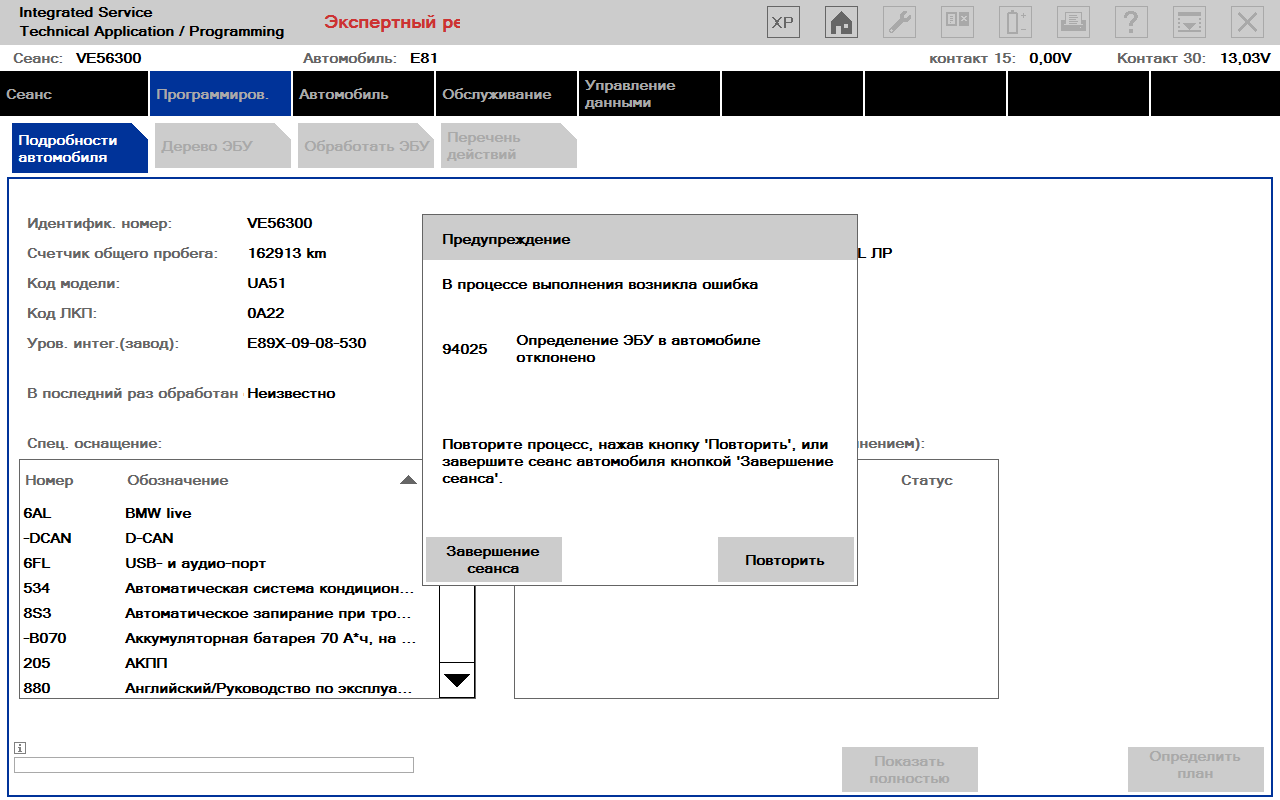Click the printer icon
The width and height of the screenshot is (1280, 800).
[x=1073, y=22]
